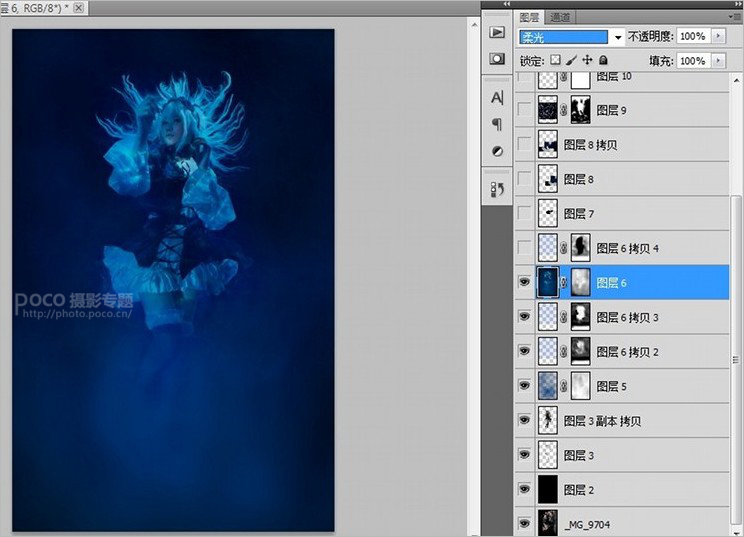This screenshot has height=537, width=744.
Task: Show the 图层 9 layer
Action: coord(523,110)
